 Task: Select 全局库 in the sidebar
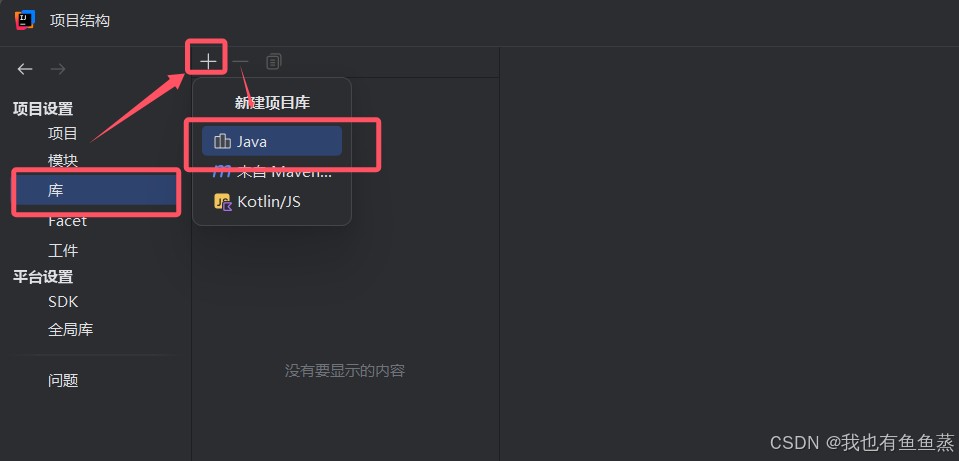(70, 330)
